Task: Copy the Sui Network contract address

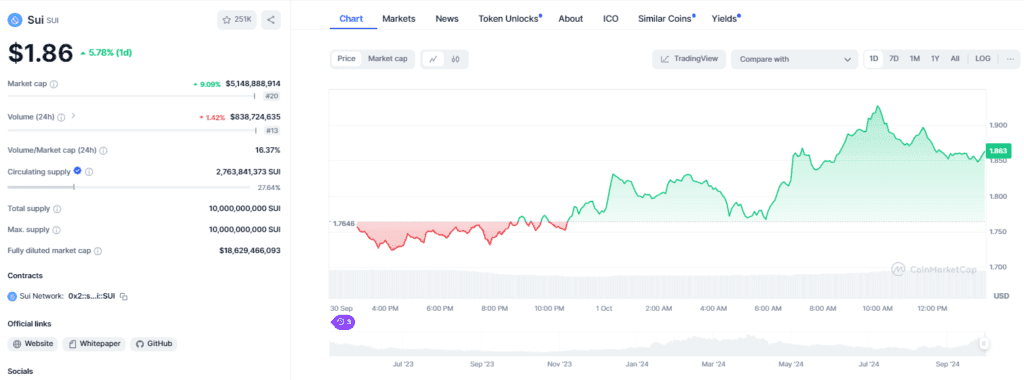Action: (x=124, y=296)
